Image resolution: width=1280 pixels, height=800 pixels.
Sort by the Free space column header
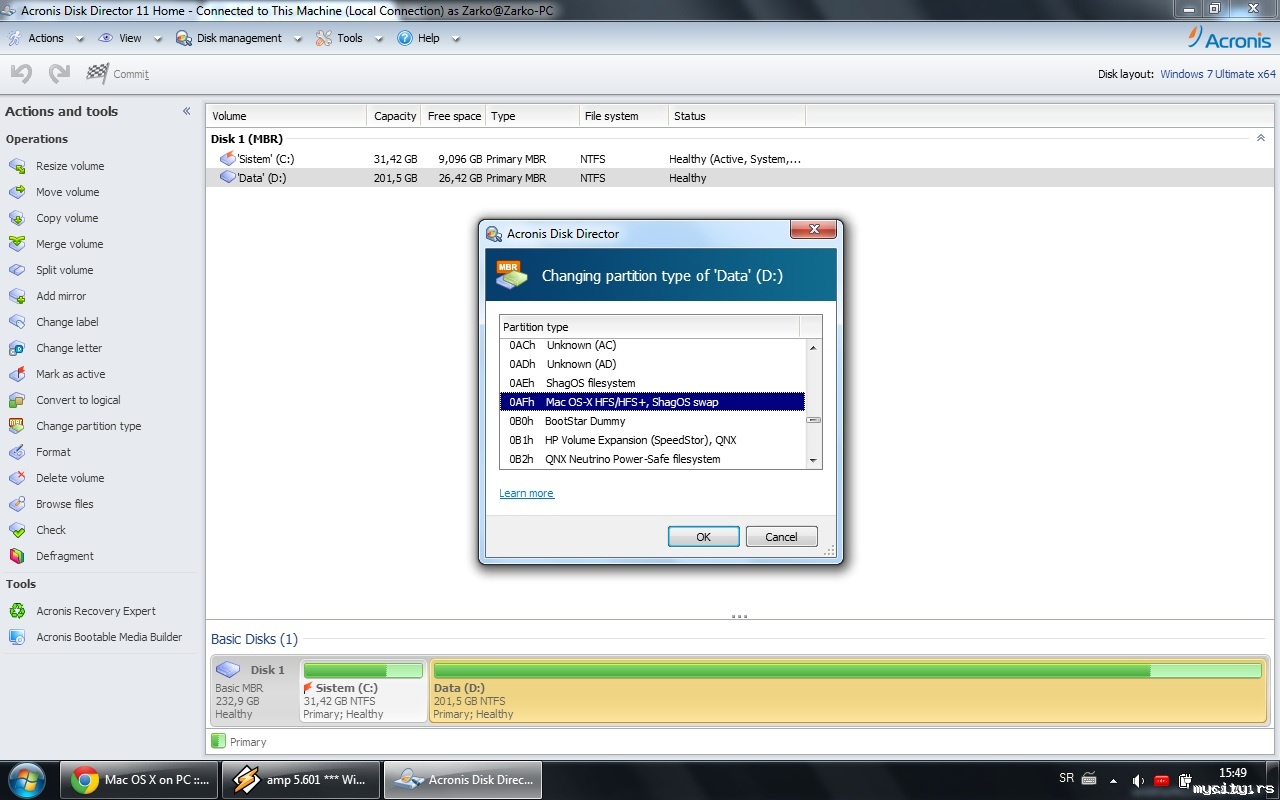454,116
